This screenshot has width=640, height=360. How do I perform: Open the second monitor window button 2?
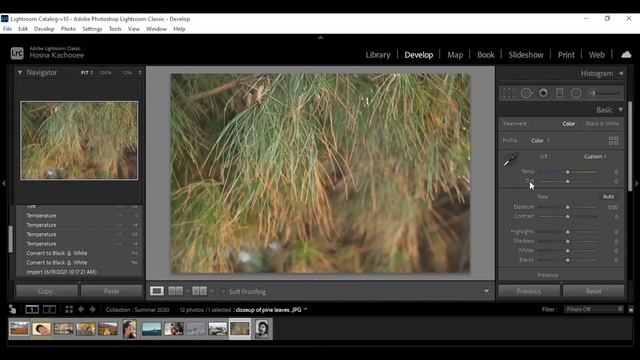pos(49,309)
